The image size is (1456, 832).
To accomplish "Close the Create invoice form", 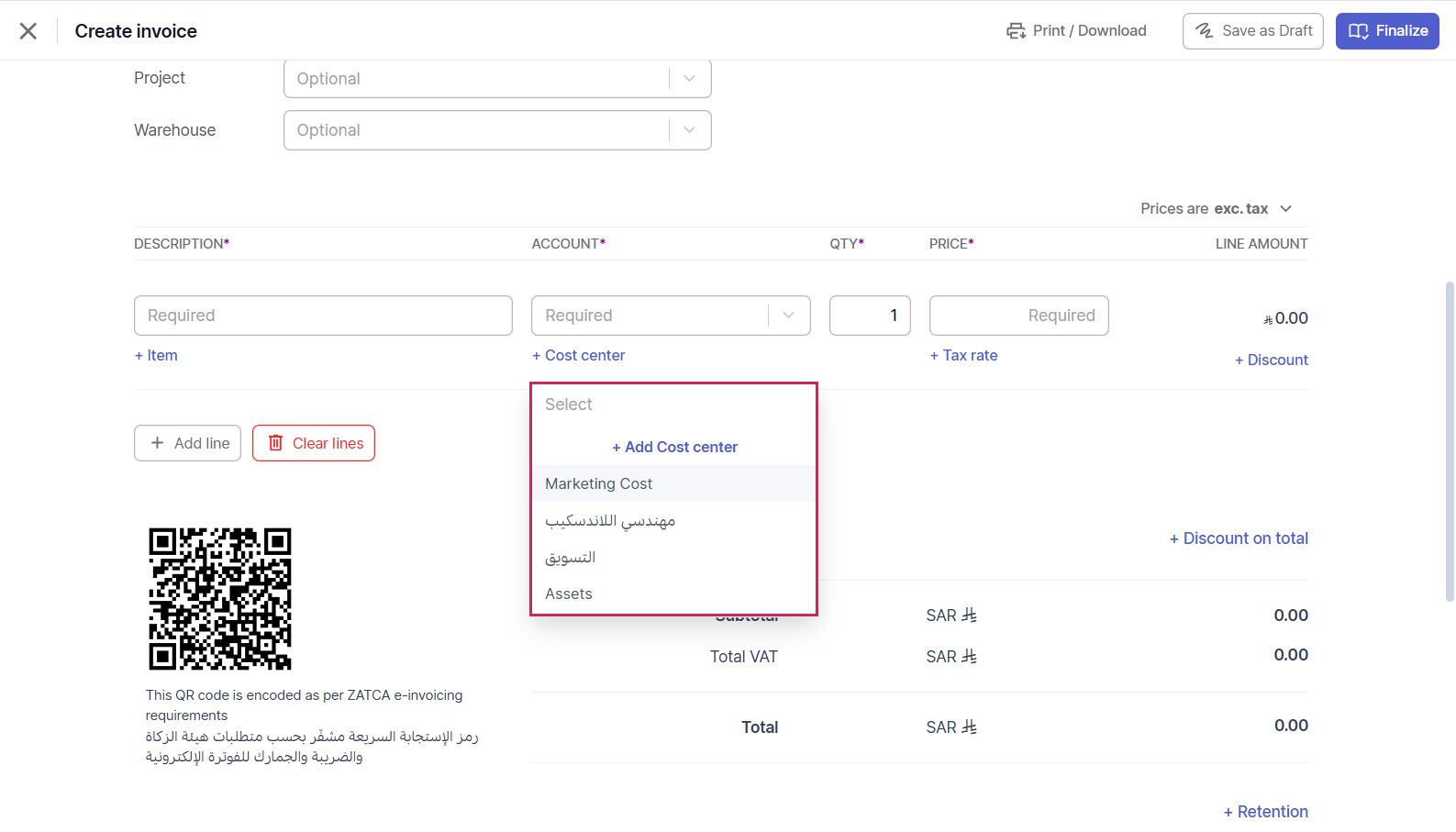I will tap(28, 31).
